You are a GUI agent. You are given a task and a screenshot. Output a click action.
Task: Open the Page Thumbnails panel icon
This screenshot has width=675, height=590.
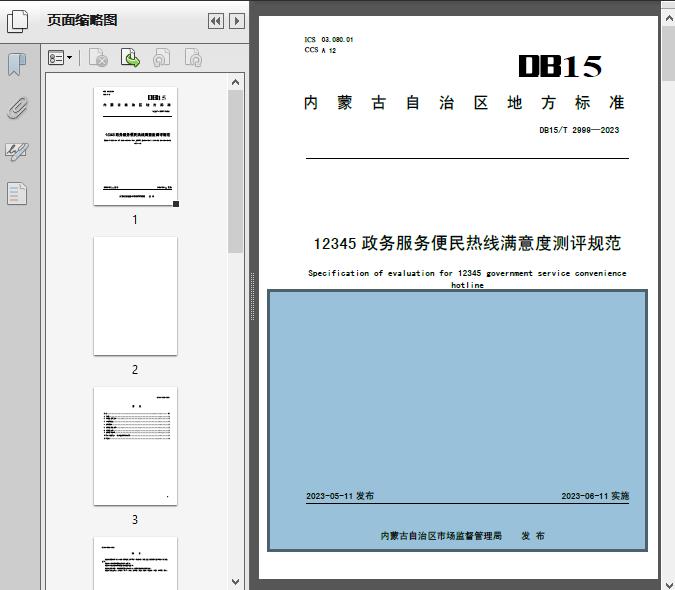(18, 20)
